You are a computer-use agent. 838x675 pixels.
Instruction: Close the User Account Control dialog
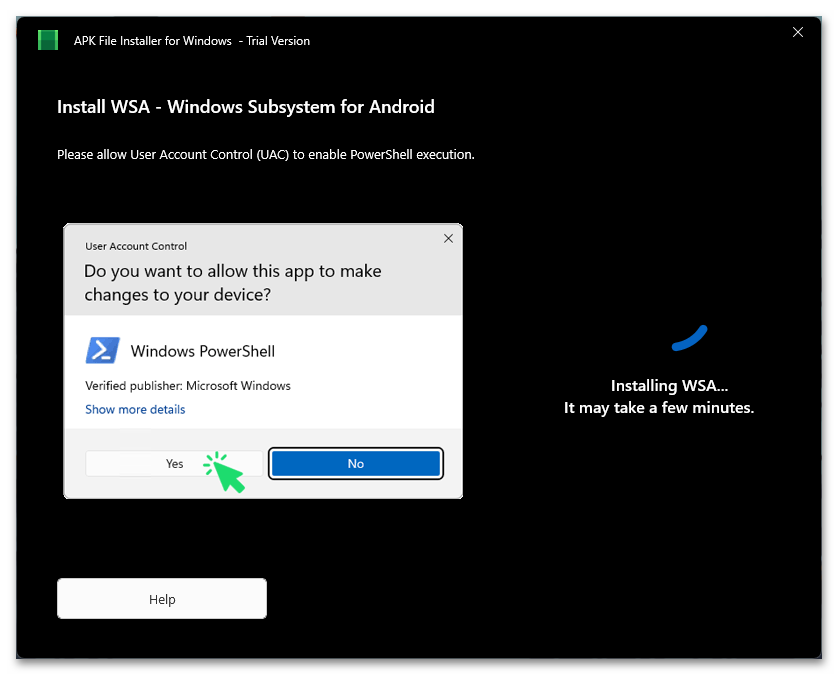(x=448, y=238)
